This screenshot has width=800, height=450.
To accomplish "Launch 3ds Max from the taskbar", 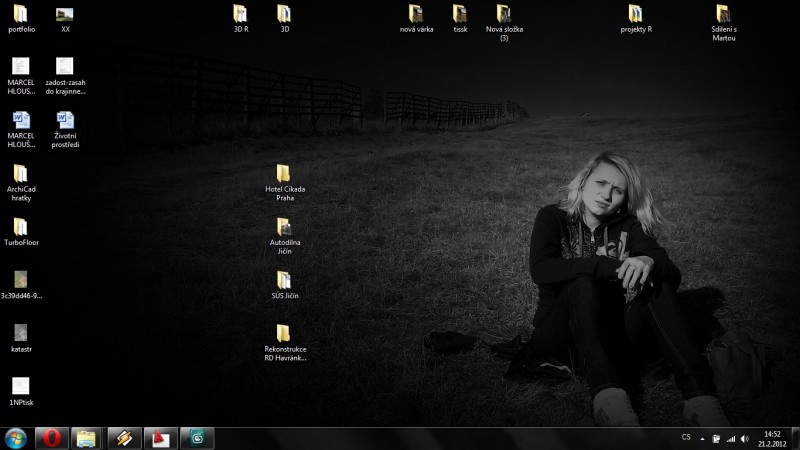I will click(x=197, y=438).
